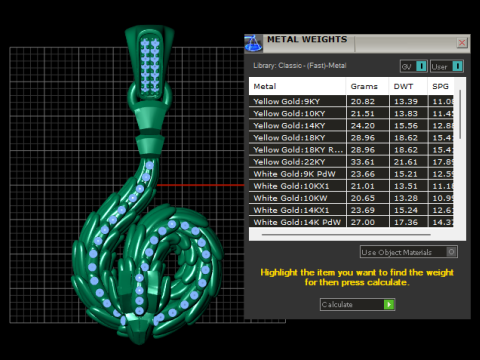Select the White Gold:9K PdW row
This screenshot has width=480, height=360.
pos(351,174)
